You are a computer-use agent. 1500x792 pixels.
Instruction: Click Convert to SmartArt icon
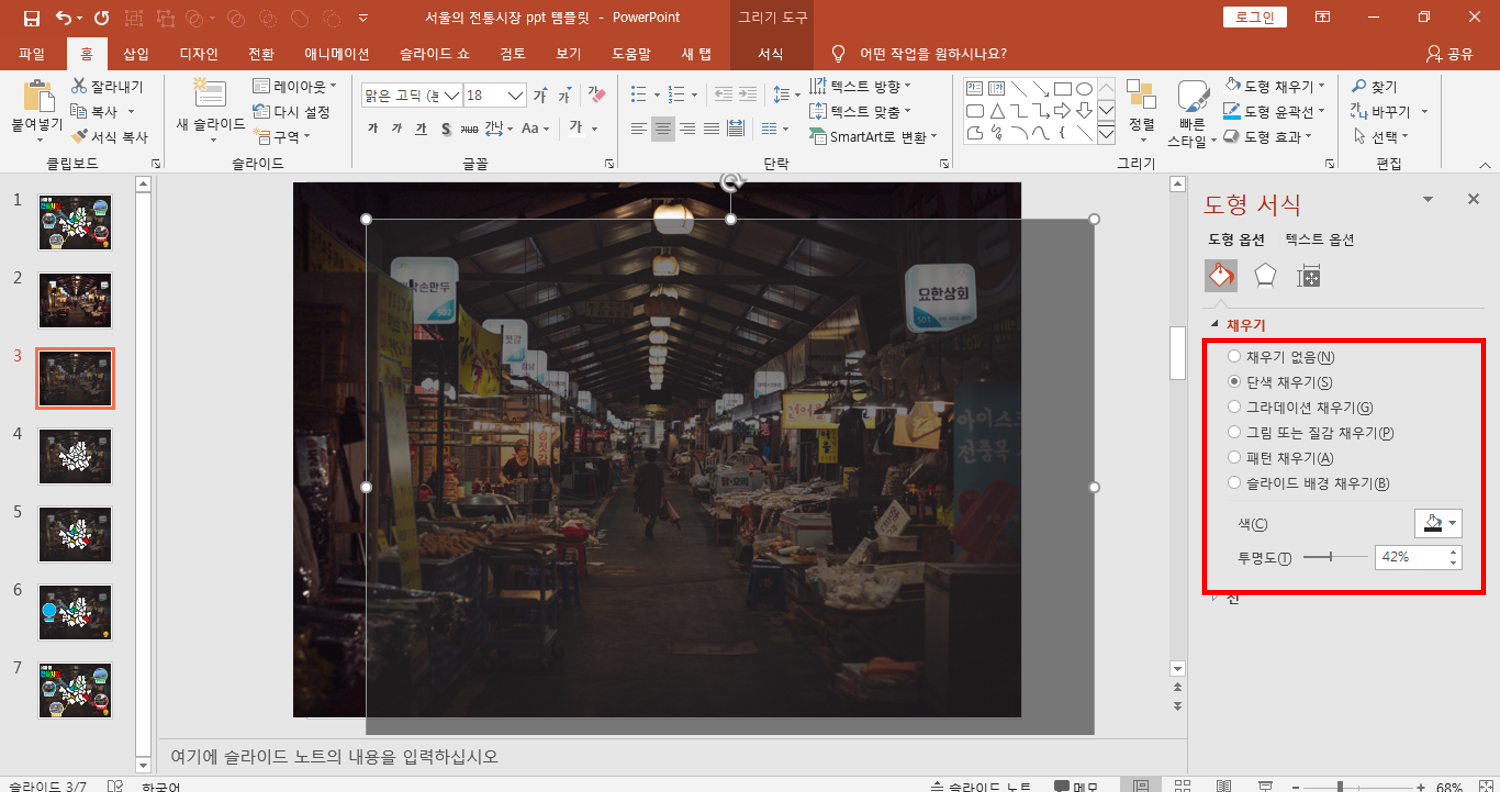coord(816,137)
